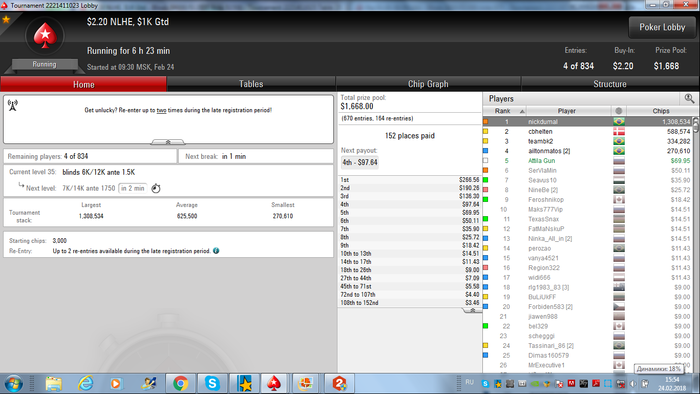
Task: Click the next level in 2 min box
Action: 133,188
